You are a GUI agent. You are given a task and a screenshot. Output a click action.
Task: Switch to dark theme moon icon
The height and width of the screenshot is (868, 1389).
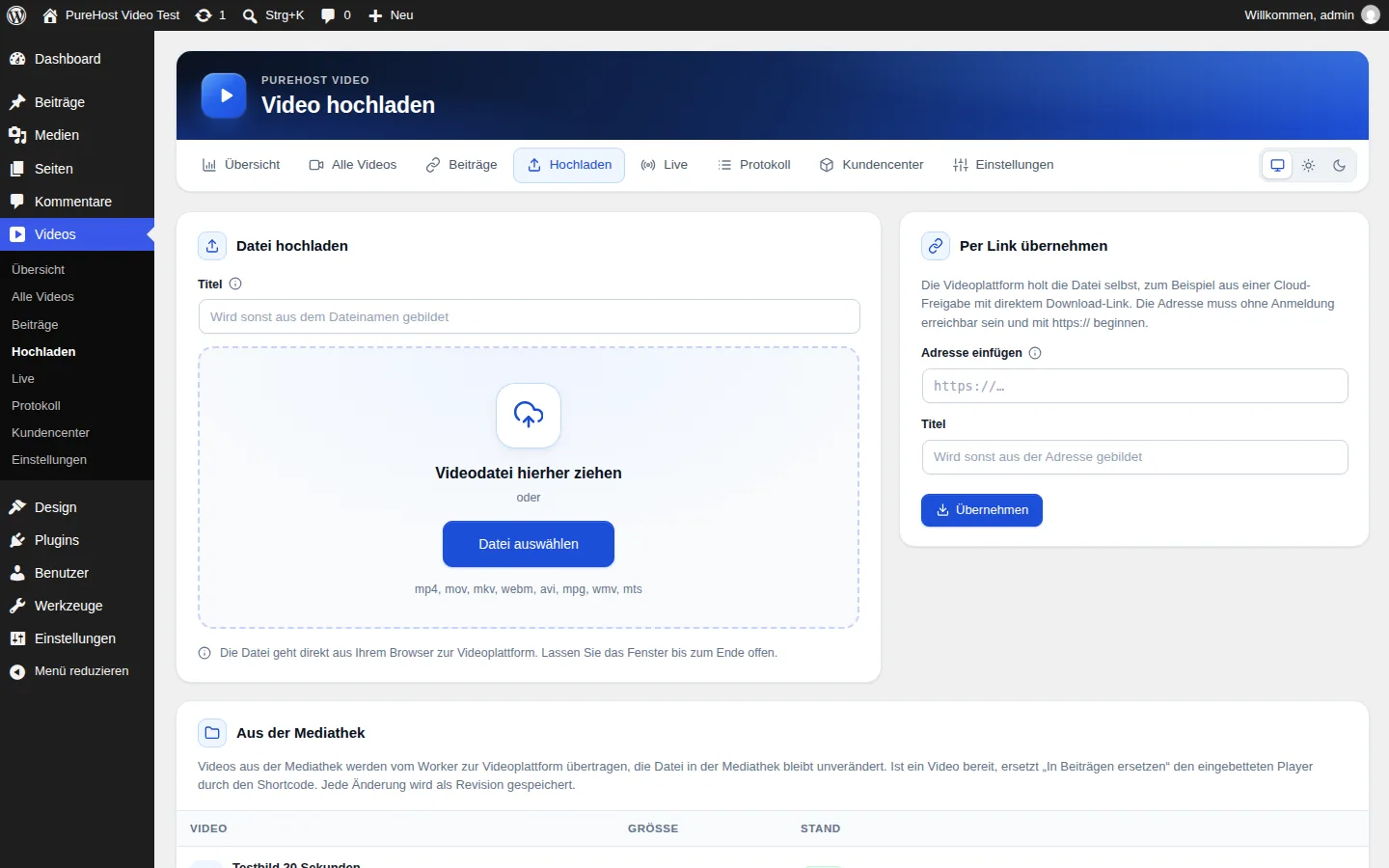click(x=1339, y=165)
